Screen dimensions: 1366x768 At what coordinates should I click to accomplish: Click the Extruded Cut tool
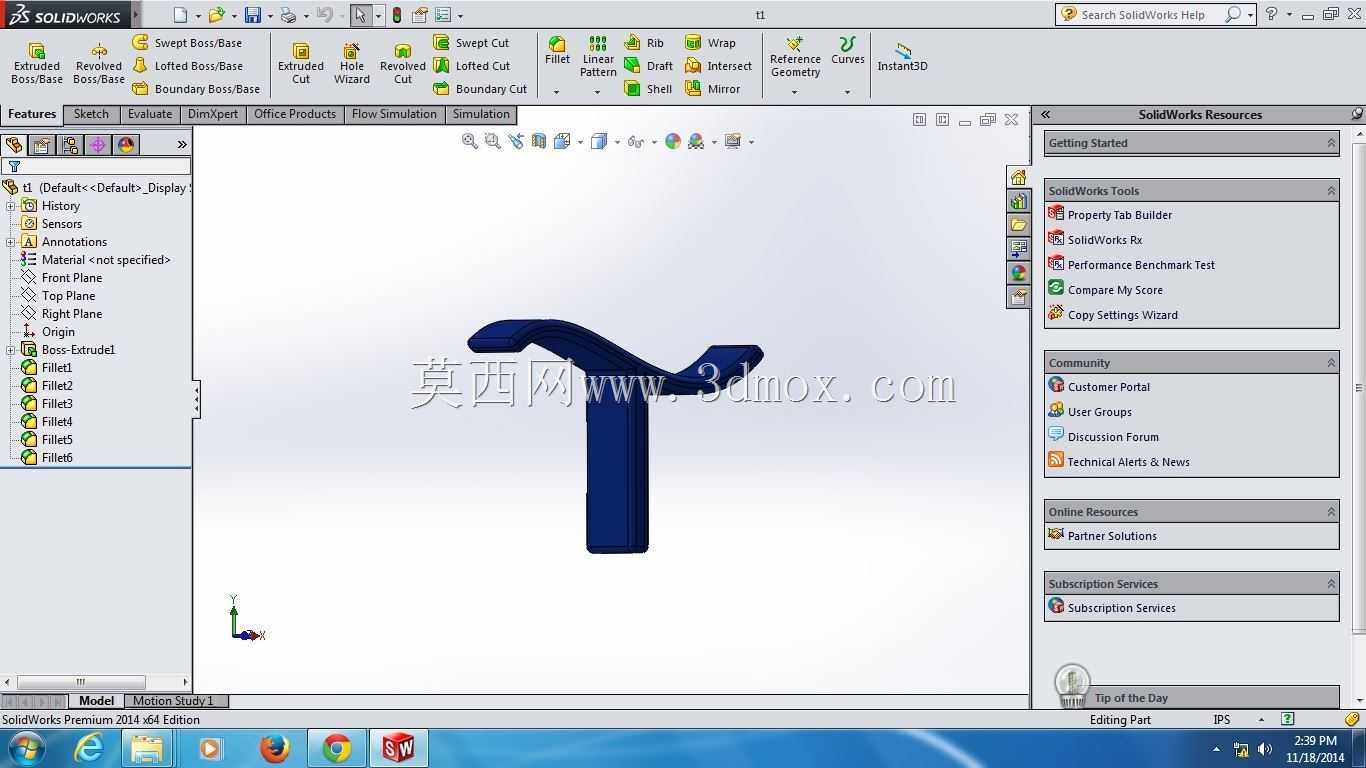(301, 64)
